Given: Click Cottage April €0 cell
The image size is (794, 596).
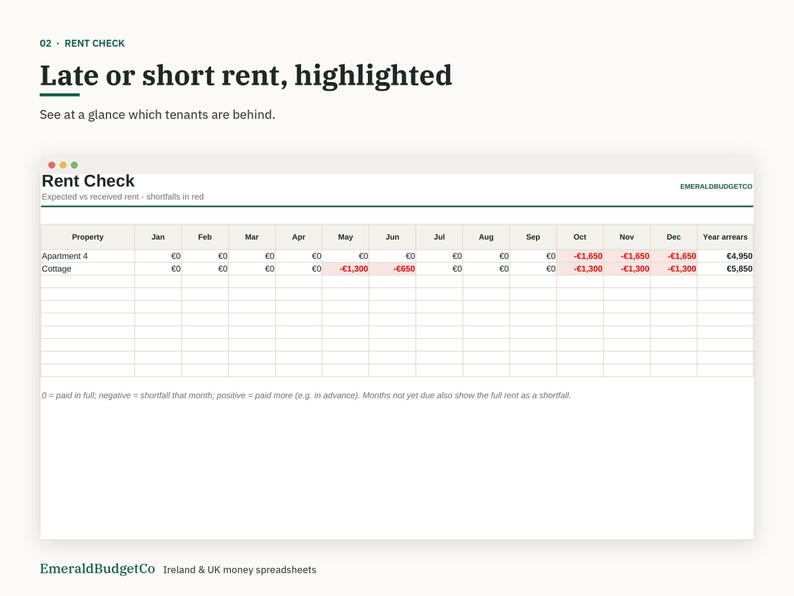Looking at the screenshot, I should point(299,269).
